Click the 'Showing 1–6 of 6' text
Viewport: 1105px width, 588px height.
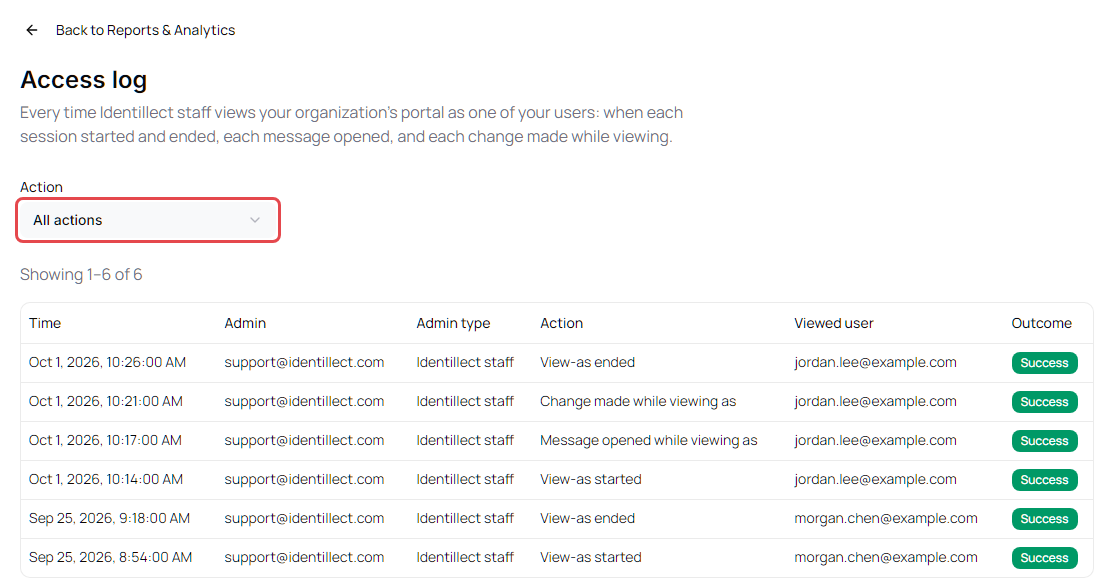tap(81, 274)
